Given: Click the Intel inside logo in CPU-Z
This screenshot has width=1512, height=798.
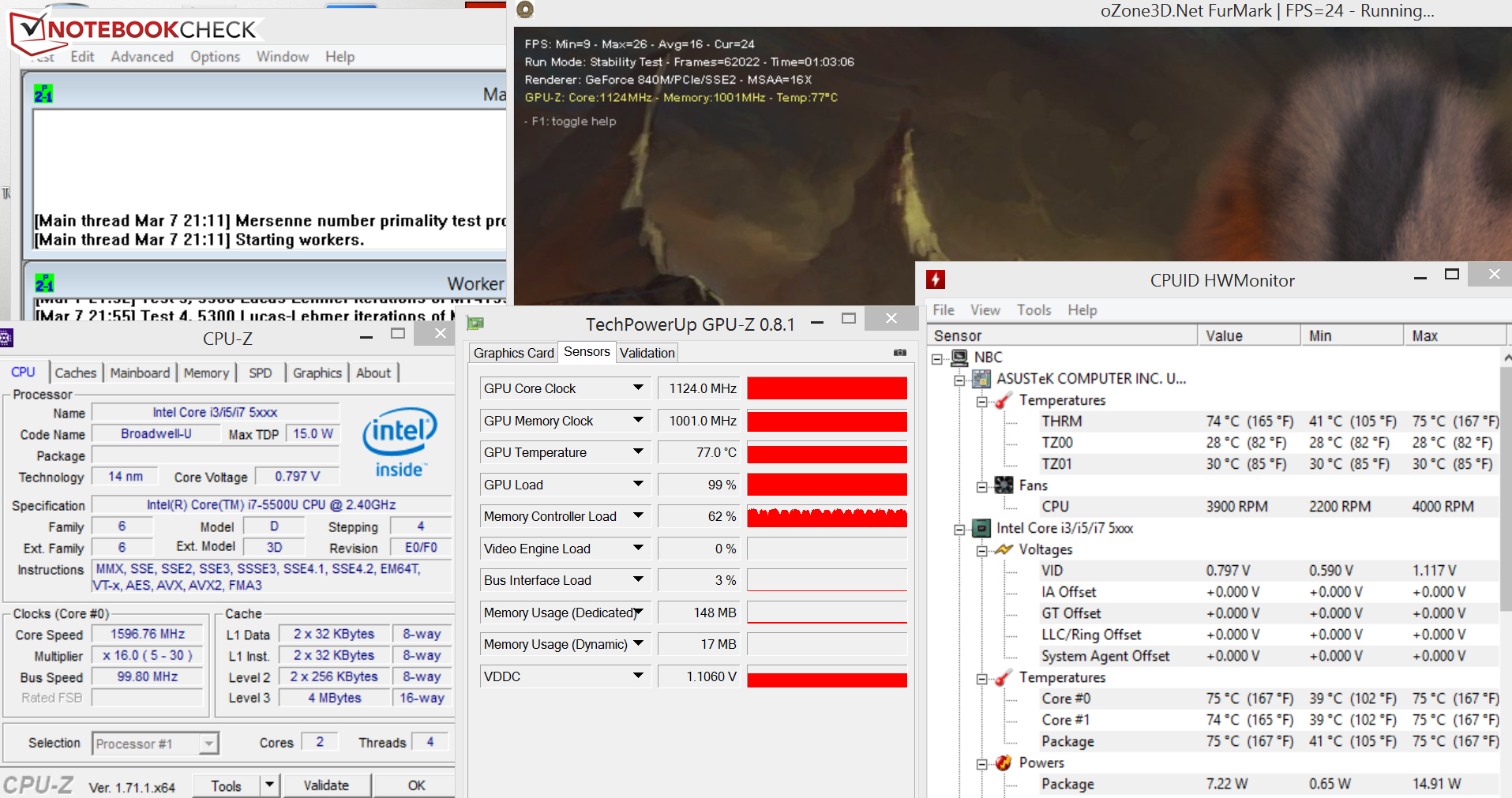Looking at the screenshot, I should tap(400, 442).
